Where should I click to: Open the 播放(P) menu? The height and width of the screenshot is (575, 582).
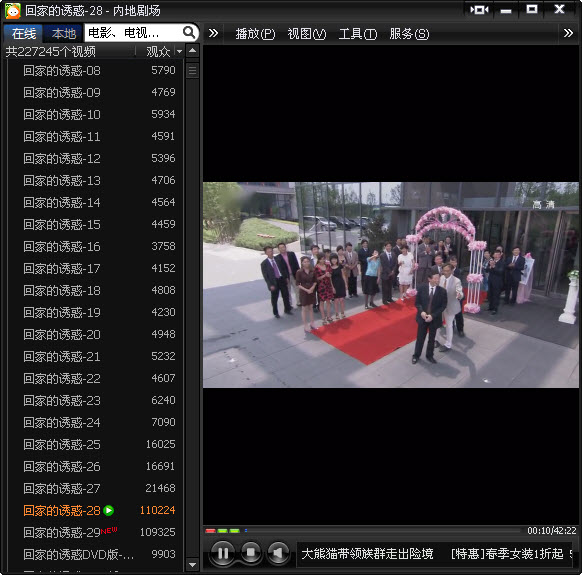(x=255, y=34)
